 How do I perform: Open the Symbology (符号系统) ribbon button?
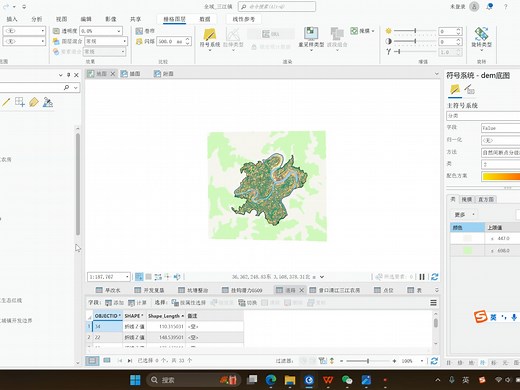point(210,38)
